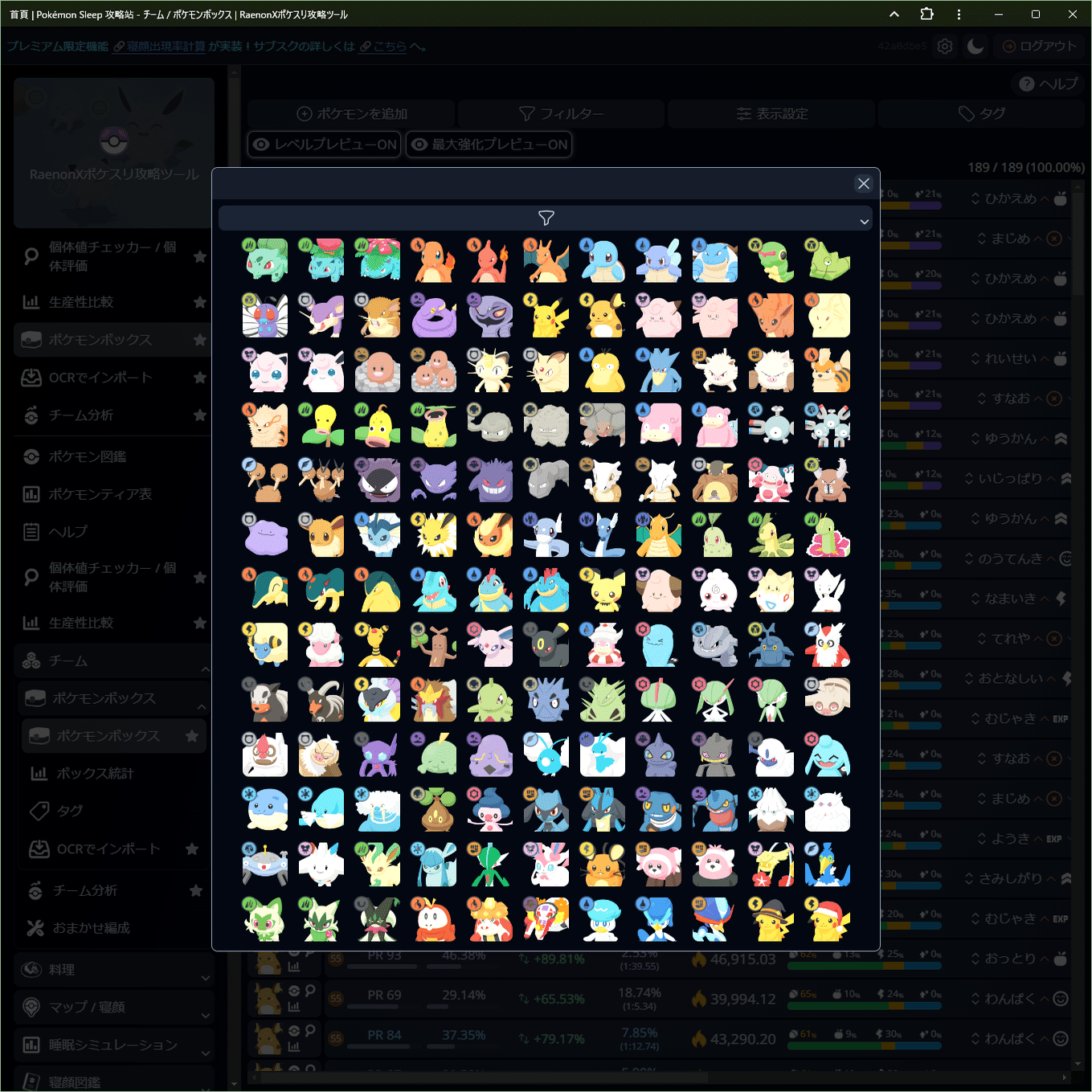Open nature dropdown ひかえめ in first row
Image resolution: width=1092 pixels, height=1092 pixels.
pyautogui.click(x=1010, y=198)
